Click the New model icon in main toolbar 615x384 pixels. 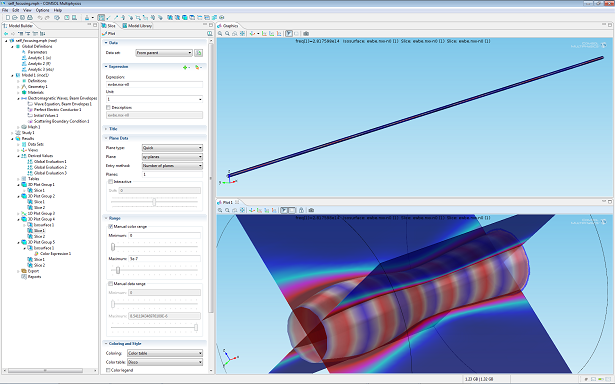(x=8, y=18)
